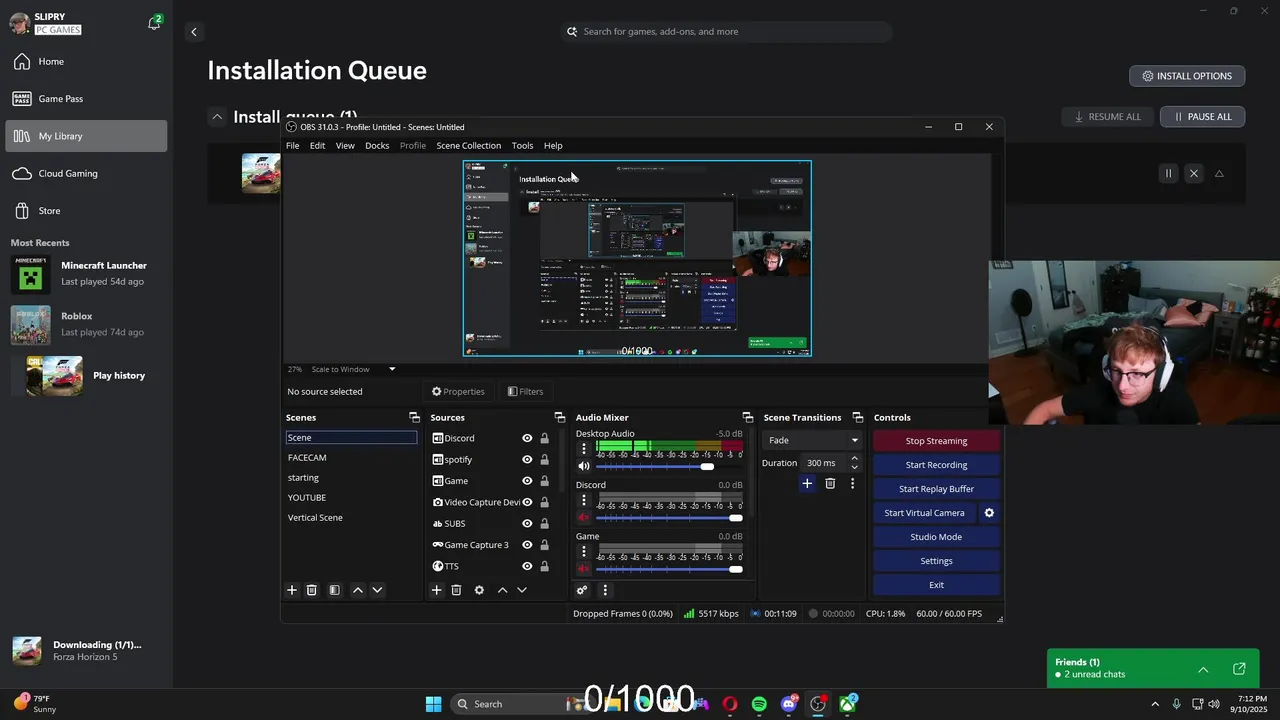This screenshot has height=720, width=1280.
Task: Add a new source in Sources panel
Action: [436, 590]
